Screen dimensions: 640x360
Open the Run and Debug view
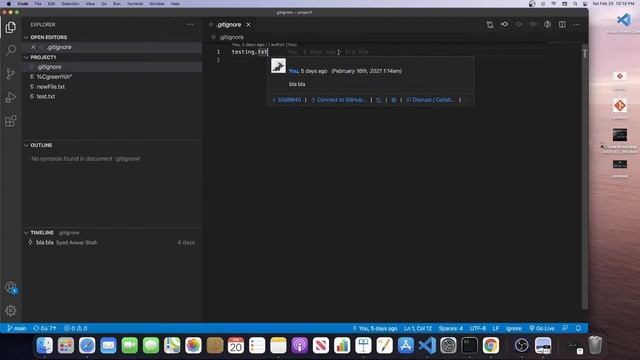(11, 97)
